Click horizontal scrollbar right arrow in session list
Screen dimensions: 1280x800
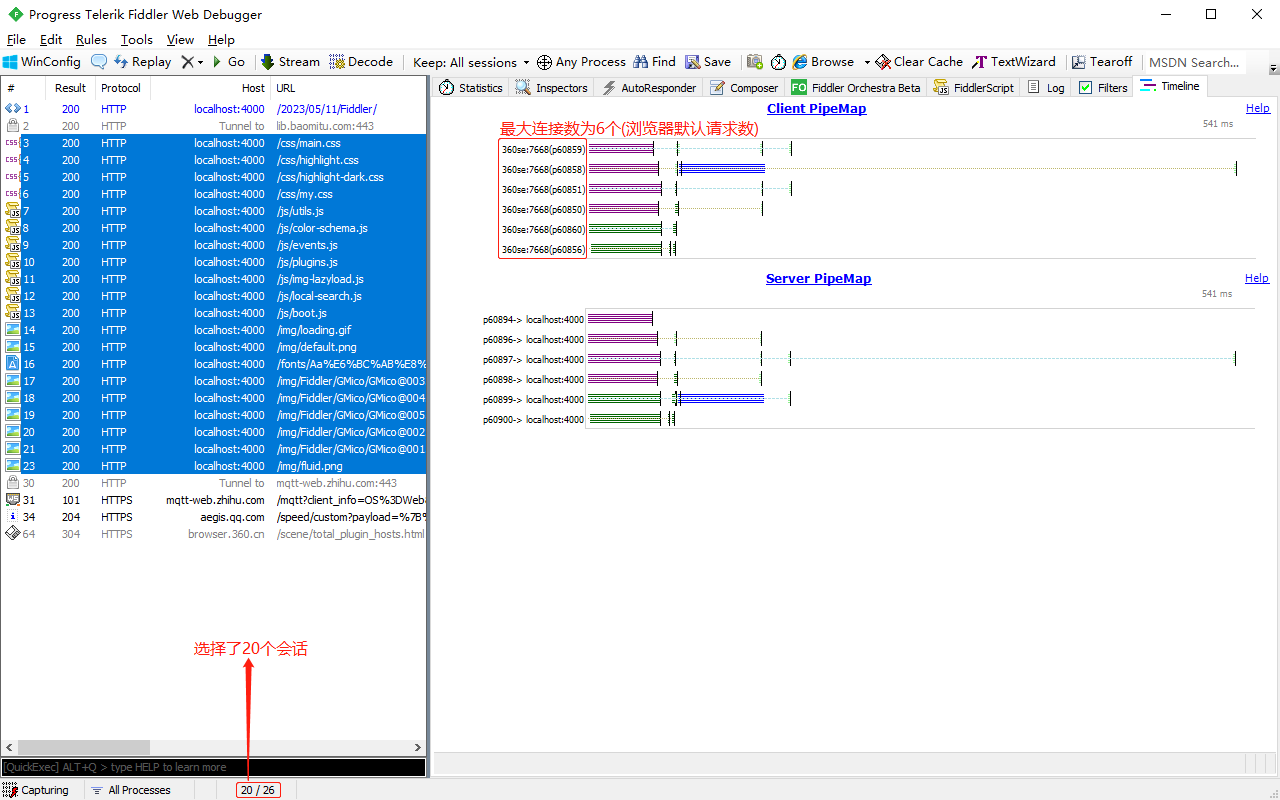tap(418, 747)
